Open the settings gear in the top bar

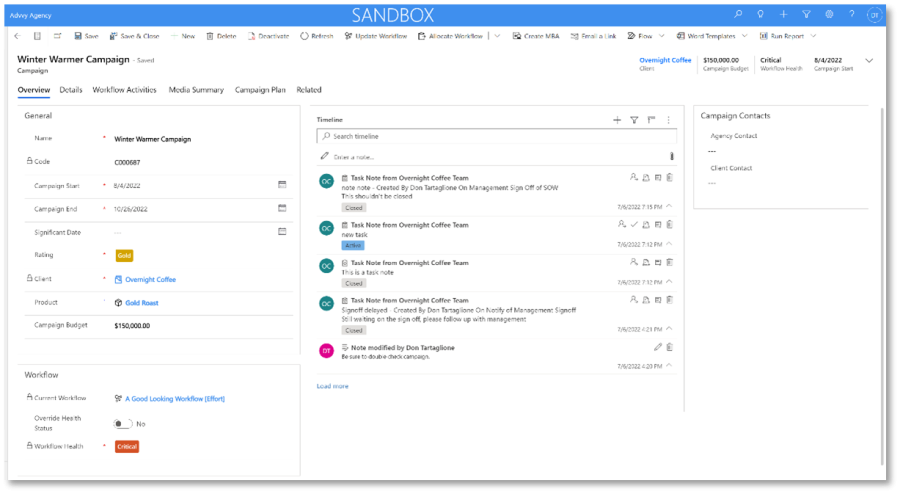click(829, 15)
